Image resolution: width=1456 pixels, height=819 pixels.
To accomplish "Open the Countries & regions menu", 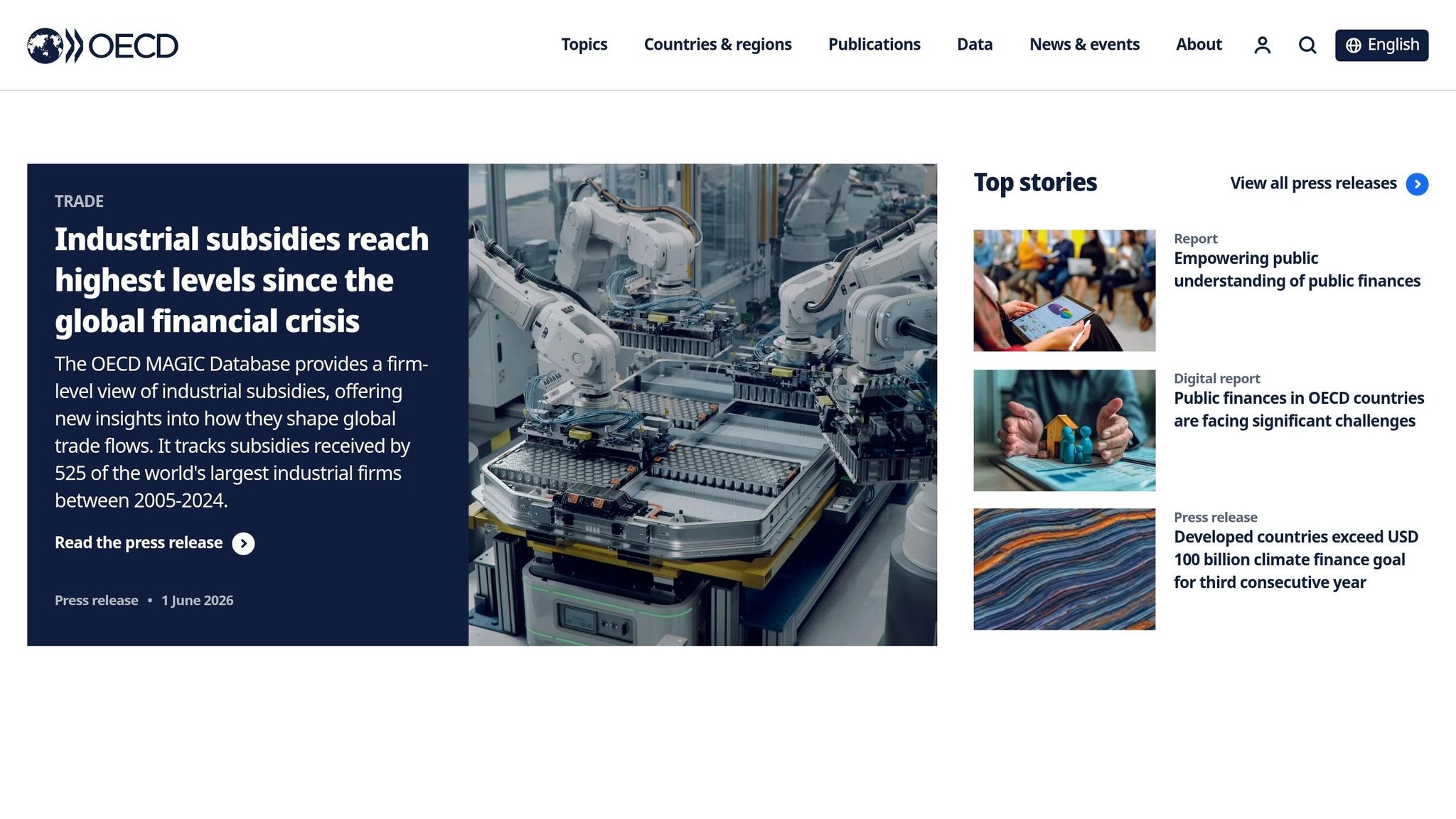I will 717,45.
